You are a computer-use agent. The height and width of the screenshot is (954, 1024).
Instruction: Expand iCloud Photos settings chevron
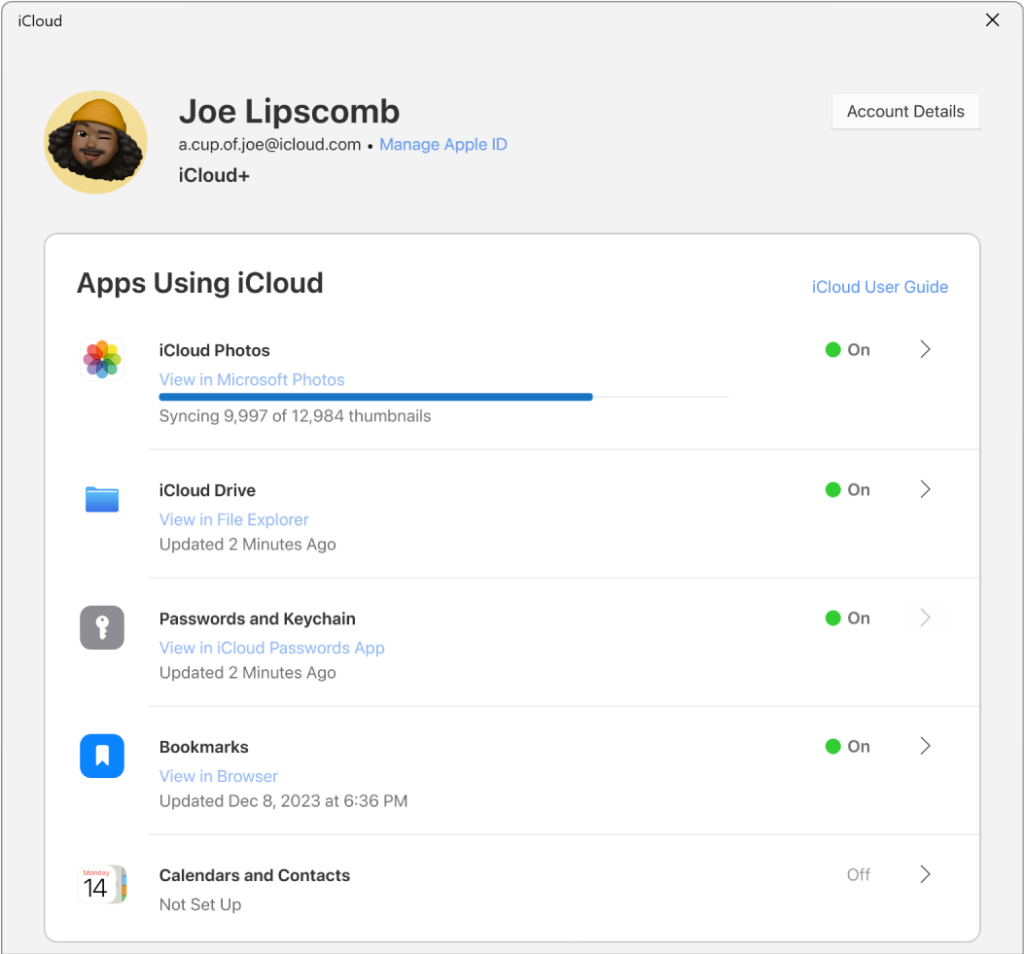[x=925, y=350]
